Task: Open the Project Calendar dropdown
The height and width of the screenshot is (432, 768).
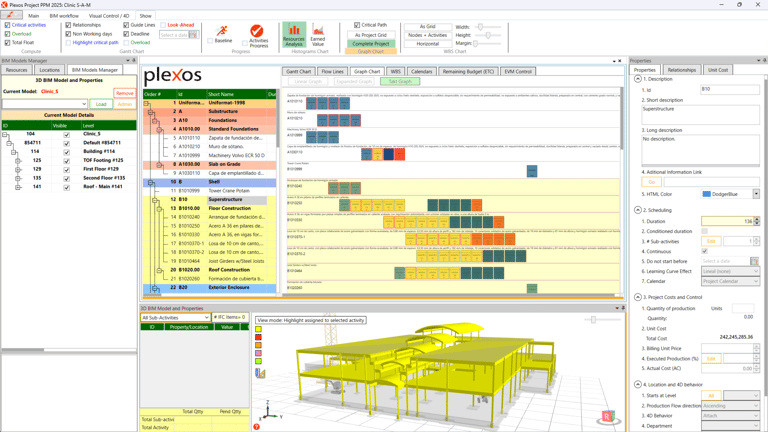Action: coord(730,281)
